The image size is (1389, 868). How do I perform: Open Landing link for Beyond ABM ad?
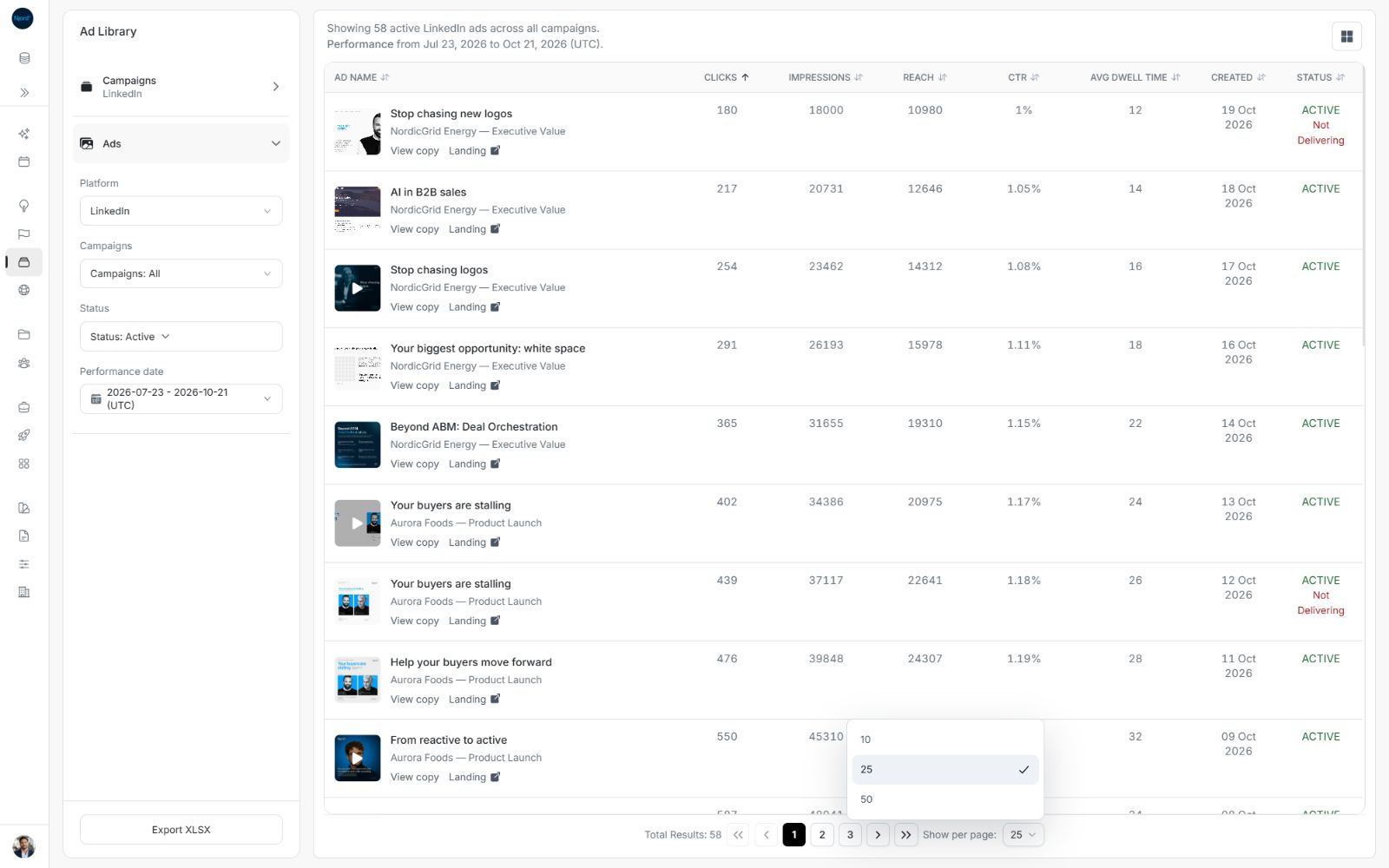pos(474,464)
